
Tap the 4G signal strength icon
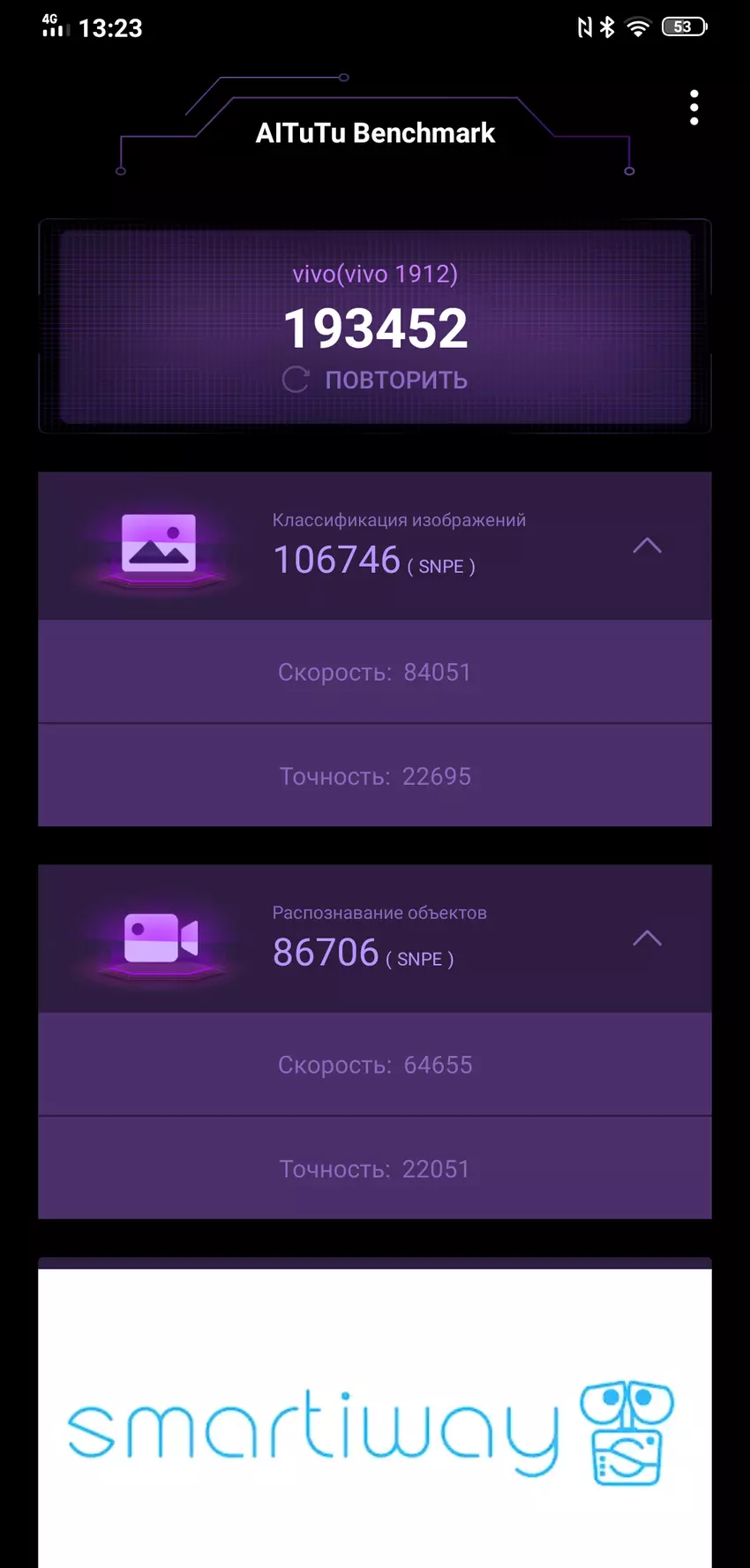[55, 26]
